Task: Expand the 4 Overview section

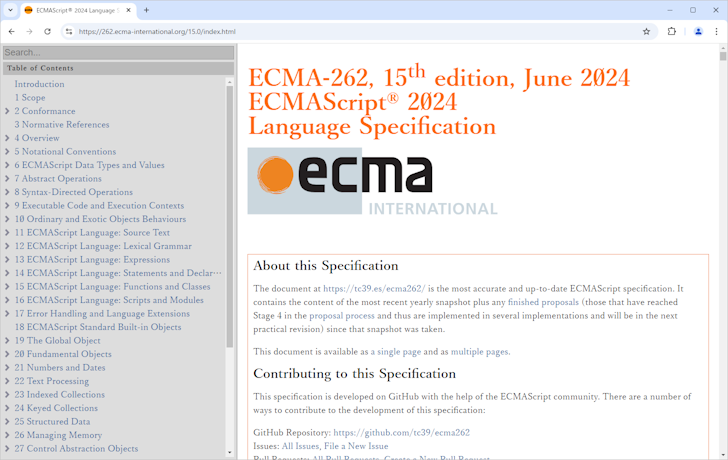Action: pyautogui.click(x=7, y=138)
